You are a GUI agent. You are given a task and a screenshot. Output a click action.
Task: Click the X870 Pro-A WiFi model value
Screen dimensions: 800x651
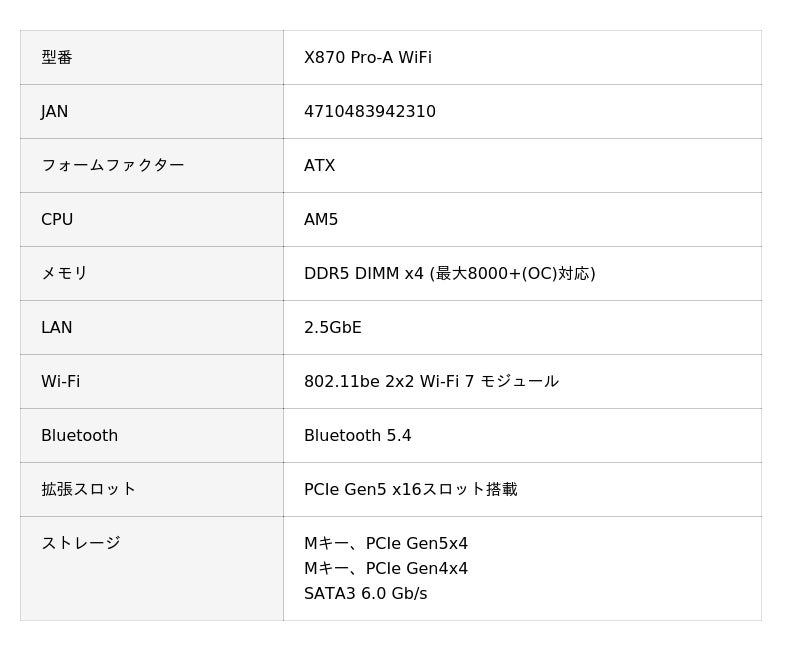point(368,58)
